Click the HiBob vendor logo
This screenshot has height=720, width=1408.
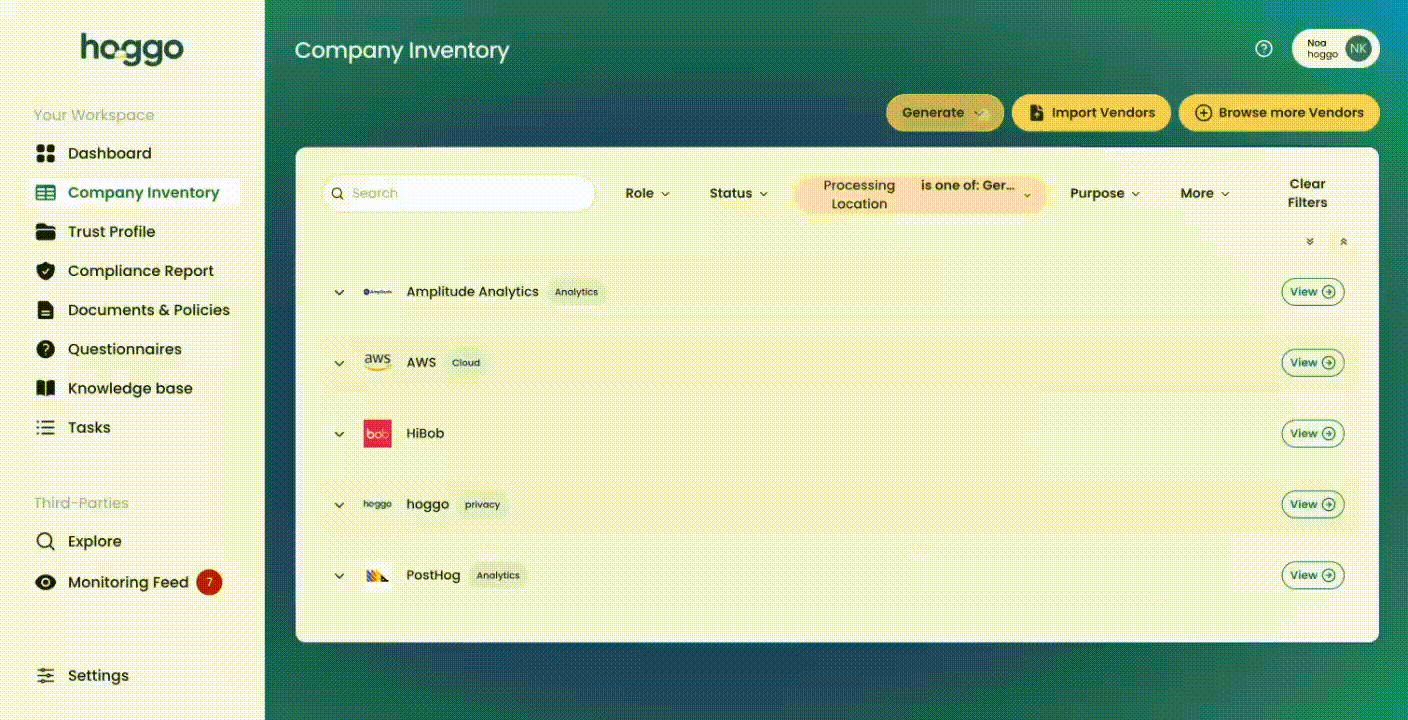pyautogui.click(x=377, y=434)
